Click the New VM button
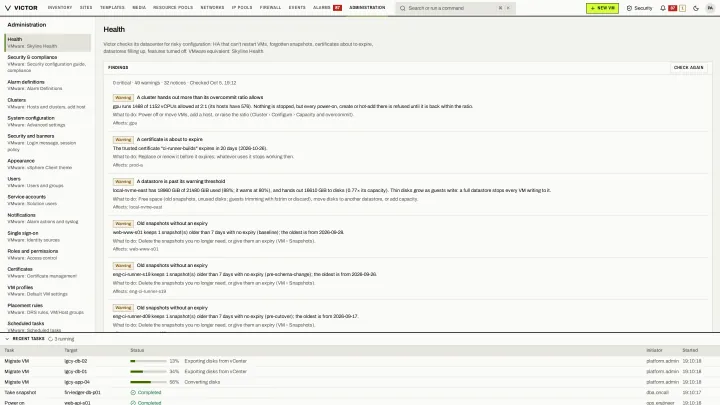 tap(602, 8)
